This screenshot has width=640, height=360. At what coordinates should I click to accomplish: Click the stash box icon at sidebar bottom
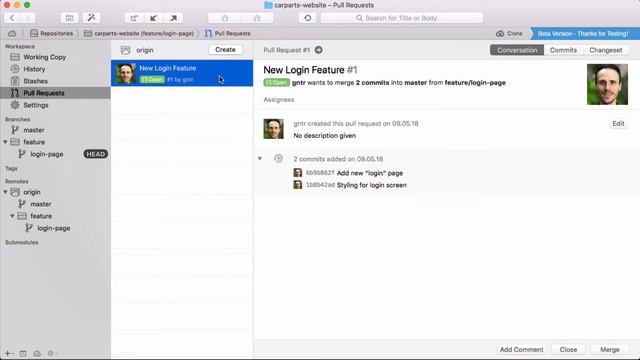pos(23,353)
